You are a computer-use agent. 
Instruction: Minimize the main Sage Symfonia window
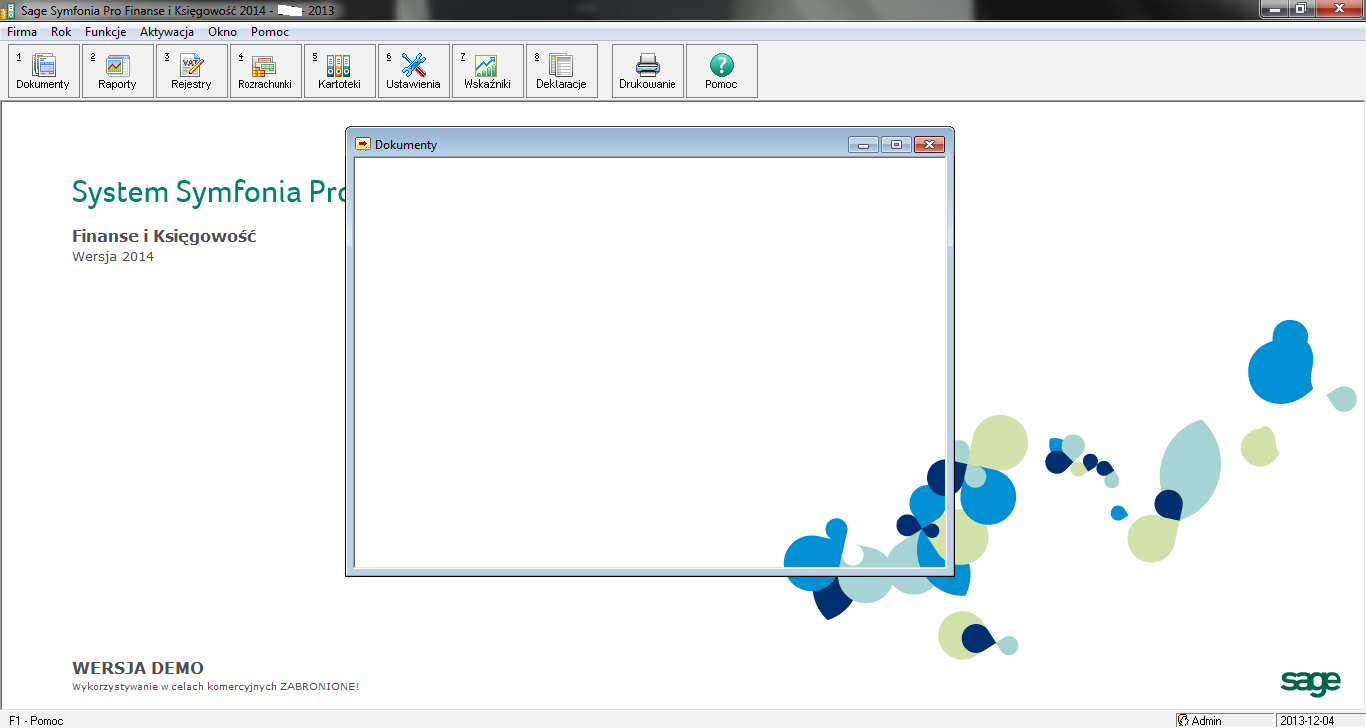point(1273,8)
